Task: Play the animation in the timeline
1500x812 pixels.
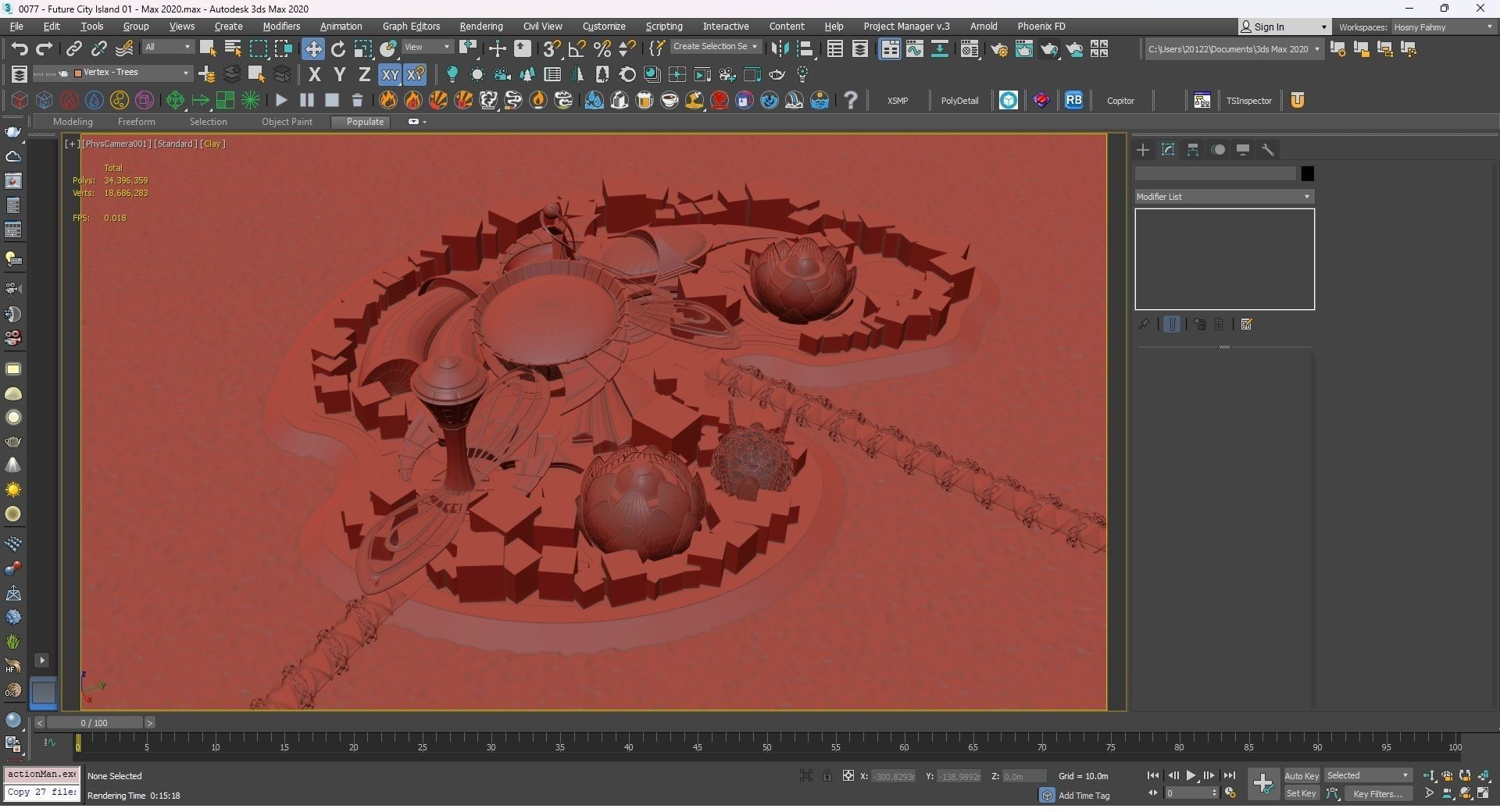Action: click(1191, 775)
